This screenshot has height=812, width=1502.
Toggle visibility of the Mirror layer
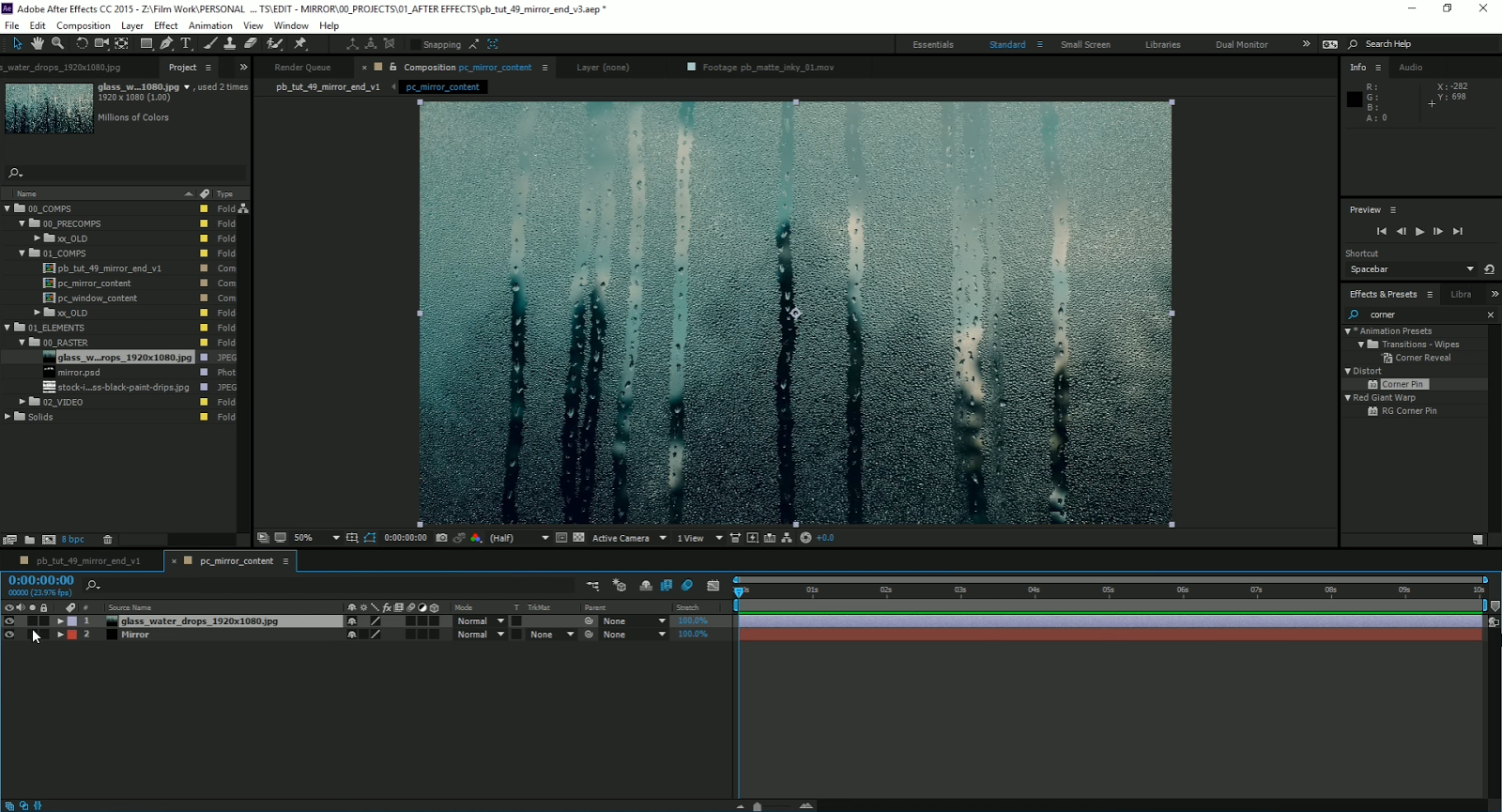(9, 635)
